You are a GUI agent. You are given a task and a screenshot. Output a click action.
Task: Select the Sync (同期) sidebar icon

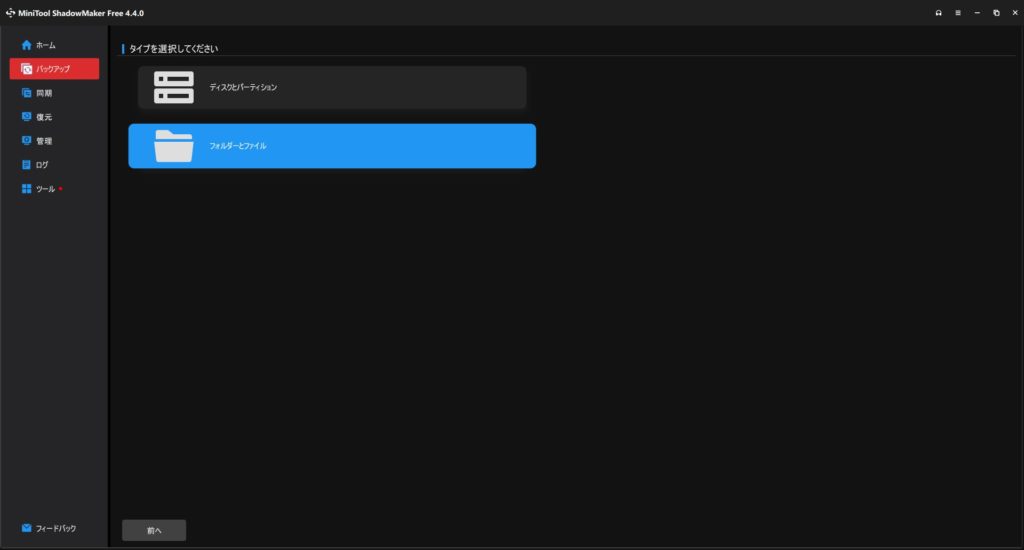click(27, 93)
